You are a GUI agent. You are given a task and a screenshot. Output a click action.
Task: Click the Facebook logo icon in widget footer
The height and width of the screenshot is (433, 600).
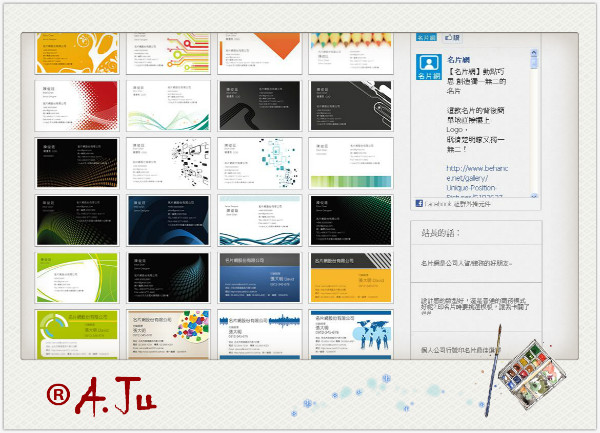(419, 203)
